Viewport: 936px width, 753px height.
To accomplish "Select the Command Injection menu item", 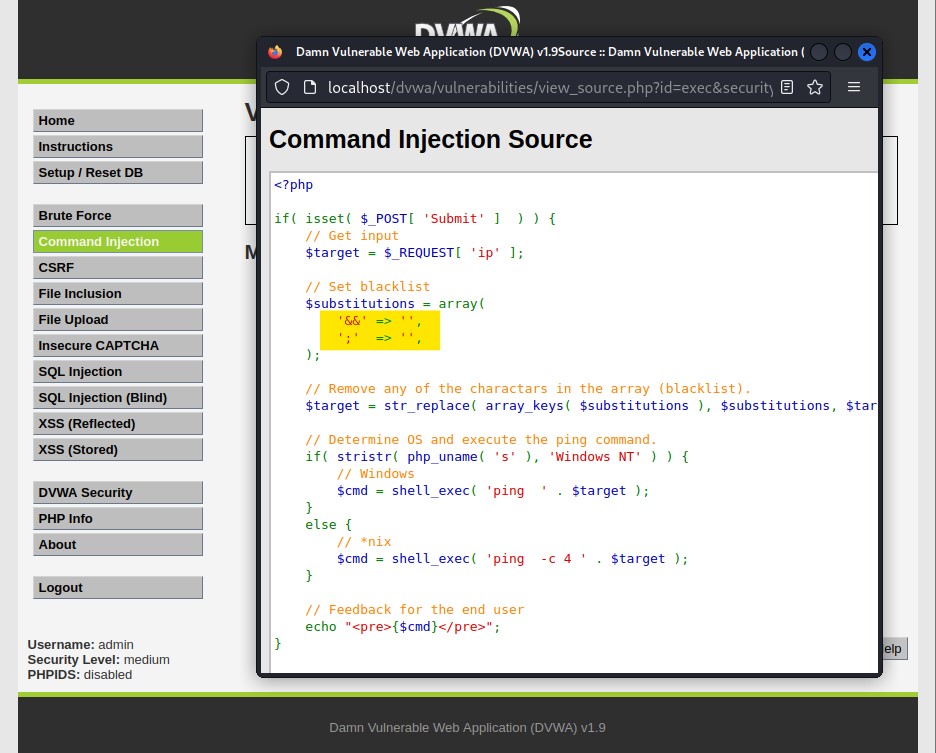I will coord(118,242).
